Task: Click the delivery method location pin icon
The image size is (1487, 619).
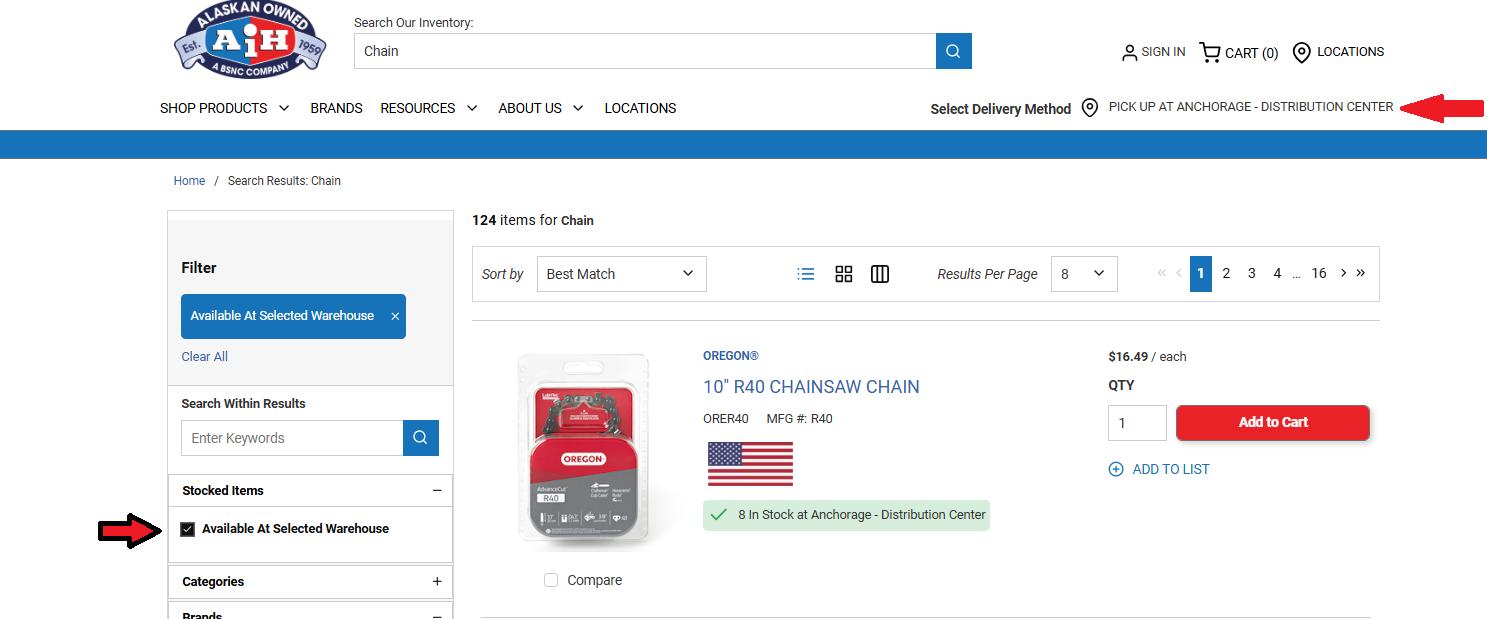Action: 1090,108
